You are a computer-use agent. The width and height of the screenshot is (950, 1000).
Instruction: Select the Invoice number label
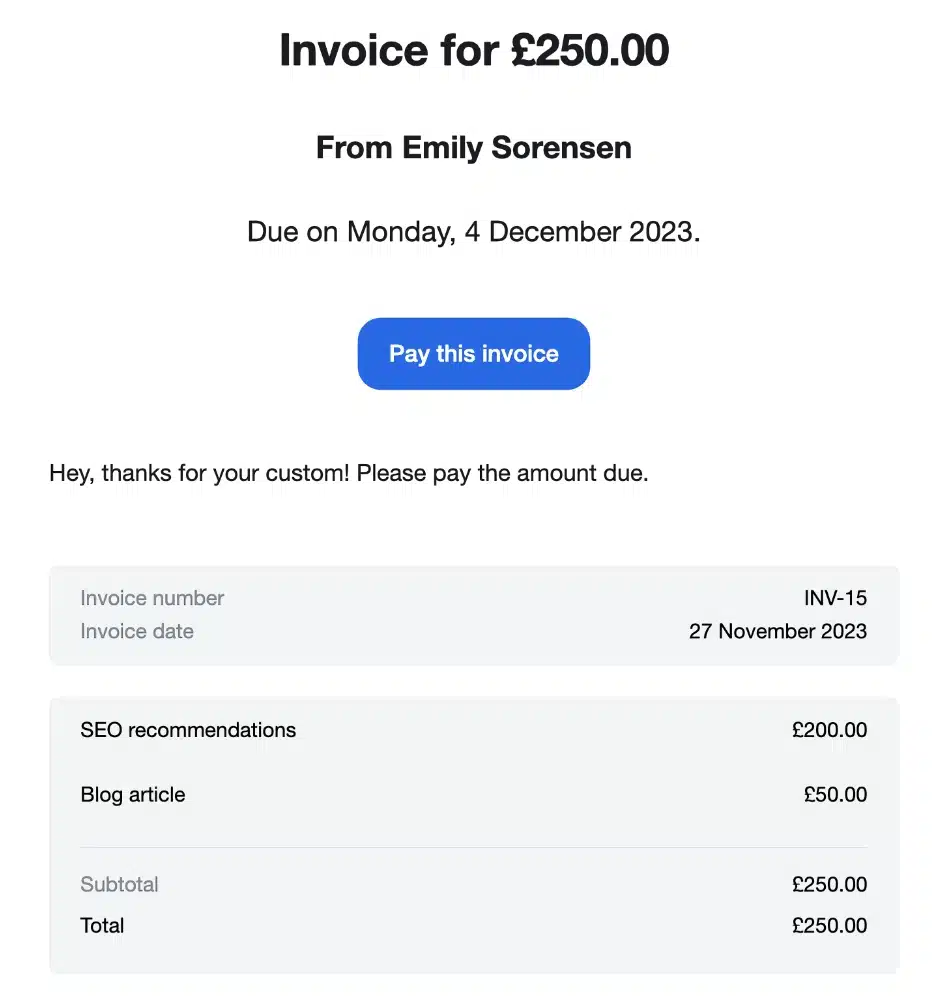click(152, 598)
